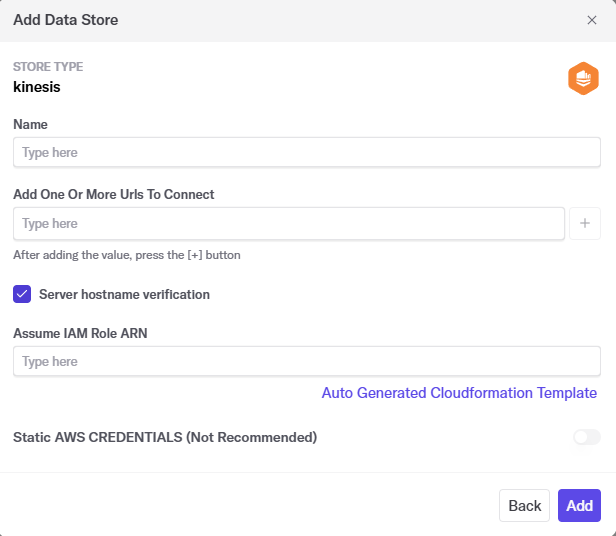Click the Name field label
Screen dimensions: 616x536
(x=30, y=125)
